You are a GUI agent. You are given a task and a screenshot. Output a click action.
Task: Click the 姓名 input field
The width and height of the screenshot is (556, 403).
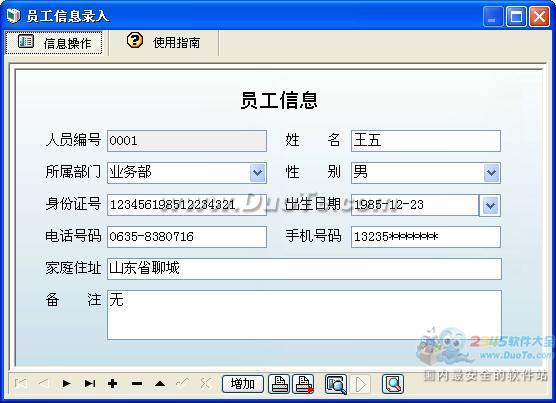coord(426,141)
